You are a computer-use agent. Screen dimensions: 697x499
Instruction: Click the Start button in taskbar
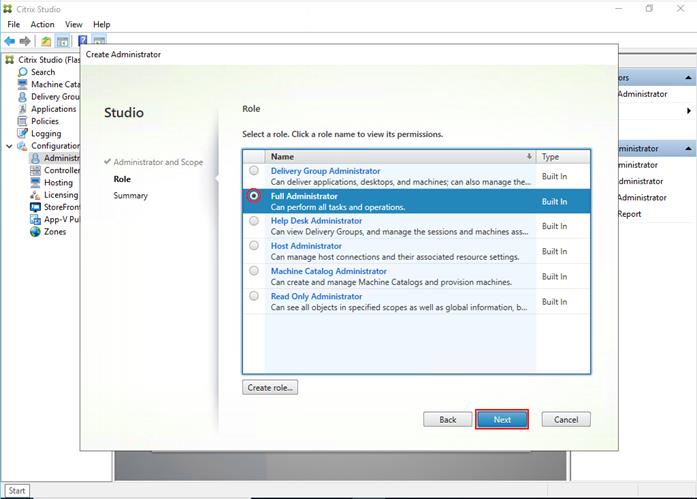pos(17,491)
